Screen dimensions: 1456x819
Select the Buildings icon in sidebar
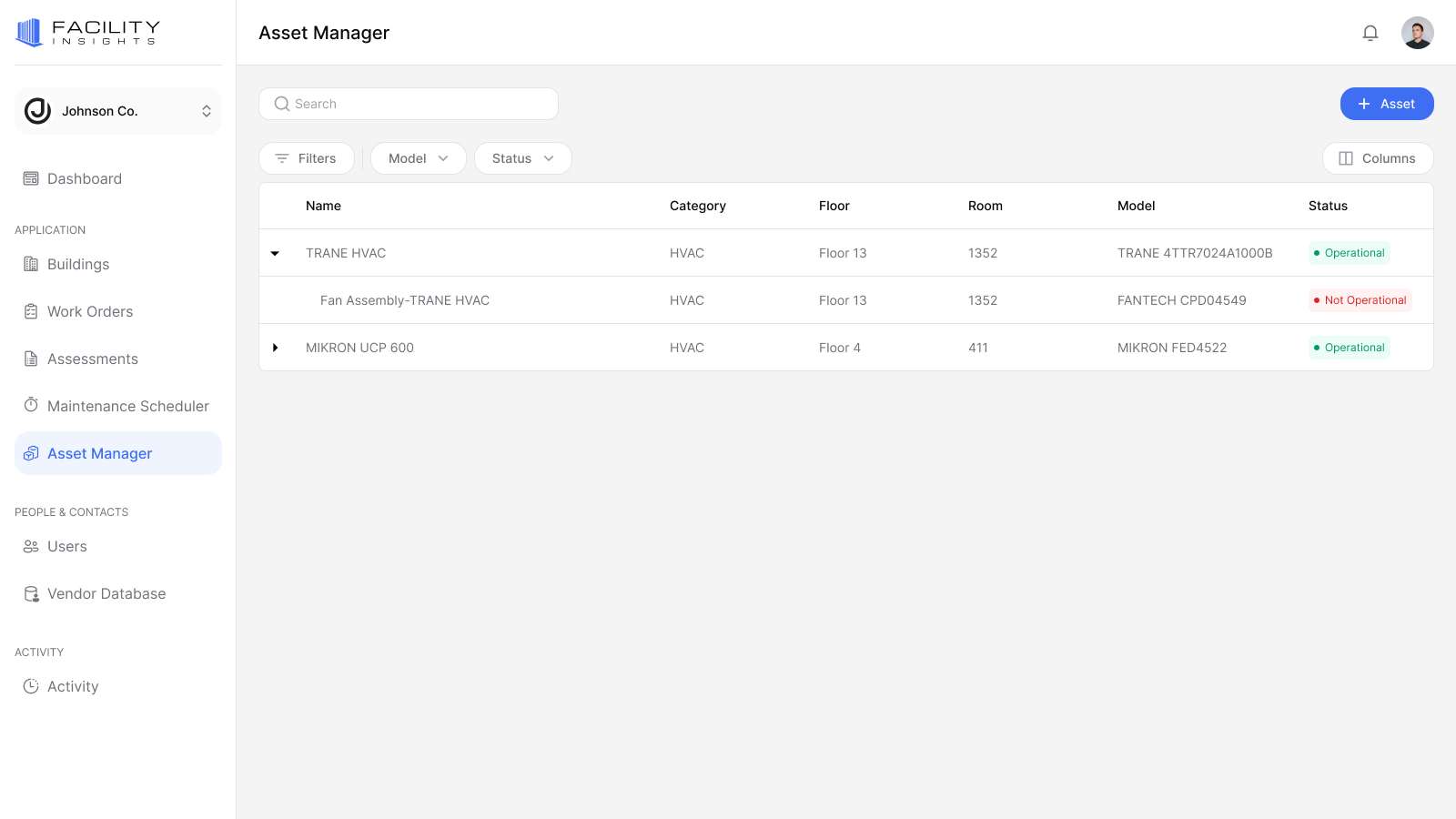coord(31,264)
